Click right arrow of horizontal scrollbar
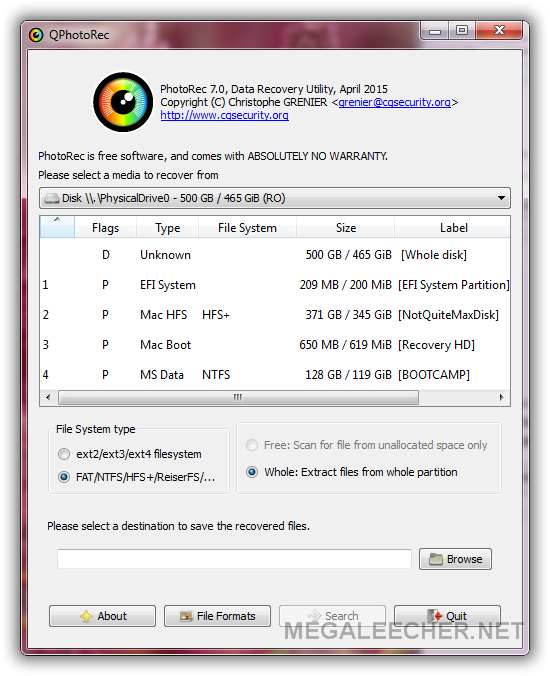 tap(501, 397)
